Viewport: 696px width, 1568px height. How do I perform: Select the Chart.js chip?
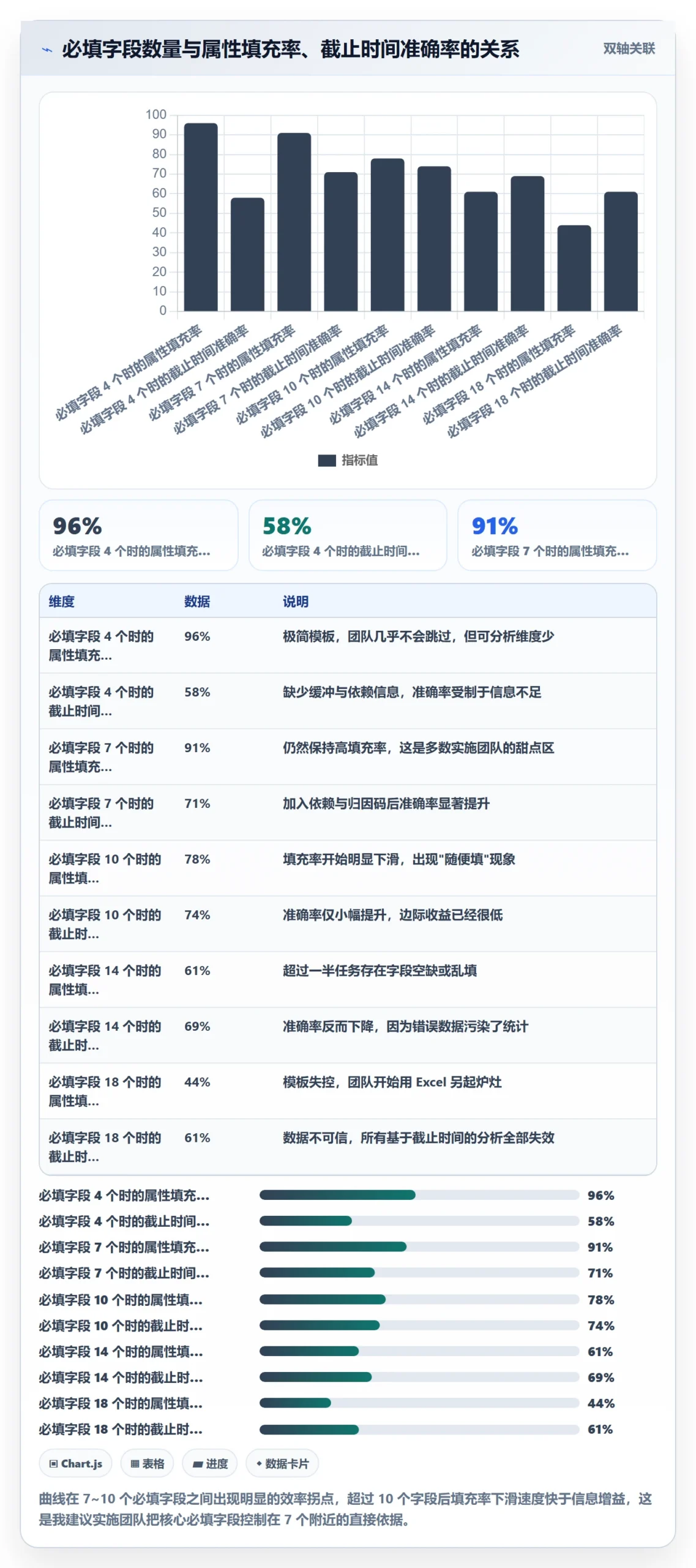[x=75, y=1463]
